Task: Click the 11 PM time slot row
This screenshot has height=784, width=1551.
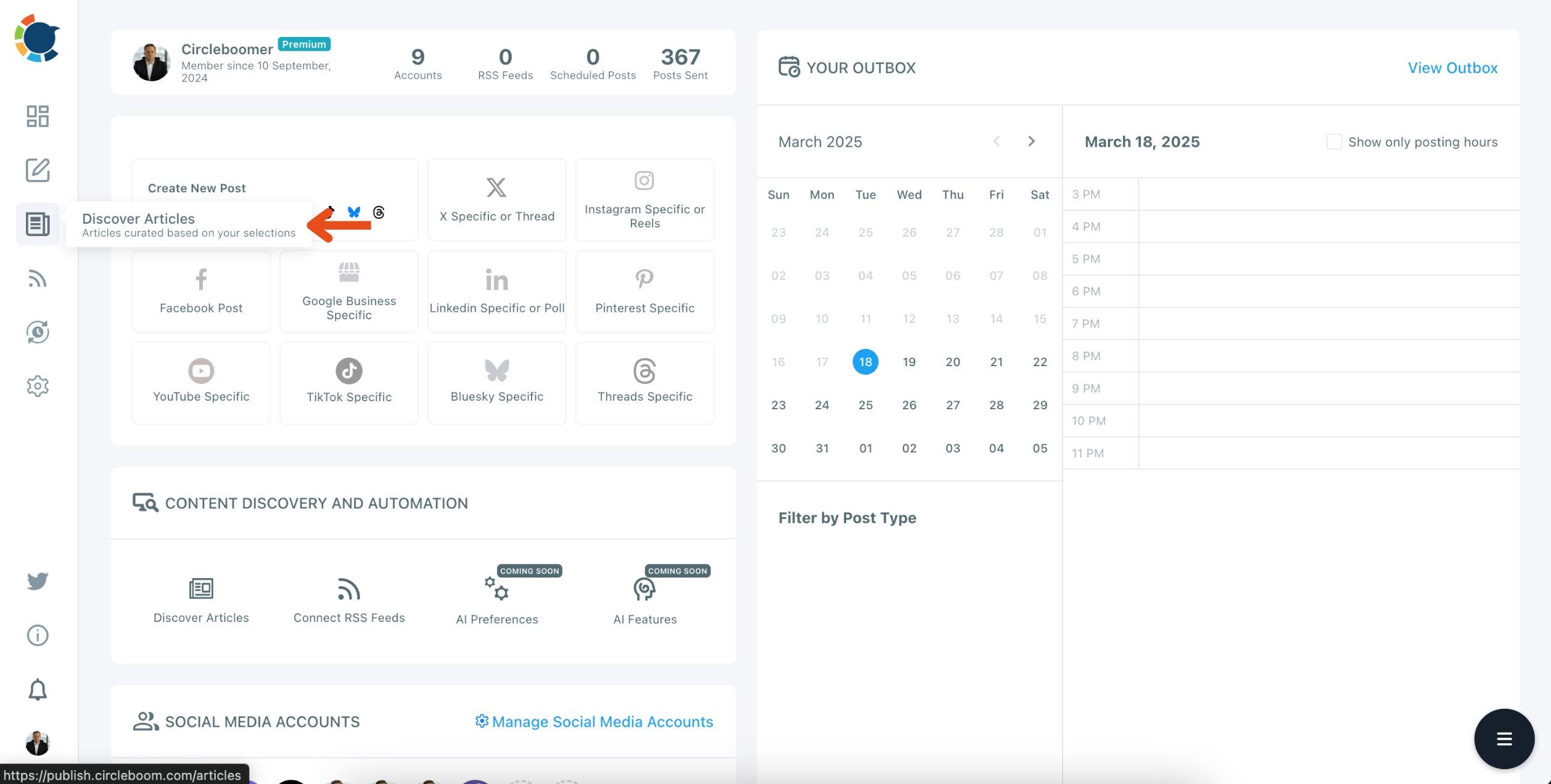Action: coord(1291,453)
